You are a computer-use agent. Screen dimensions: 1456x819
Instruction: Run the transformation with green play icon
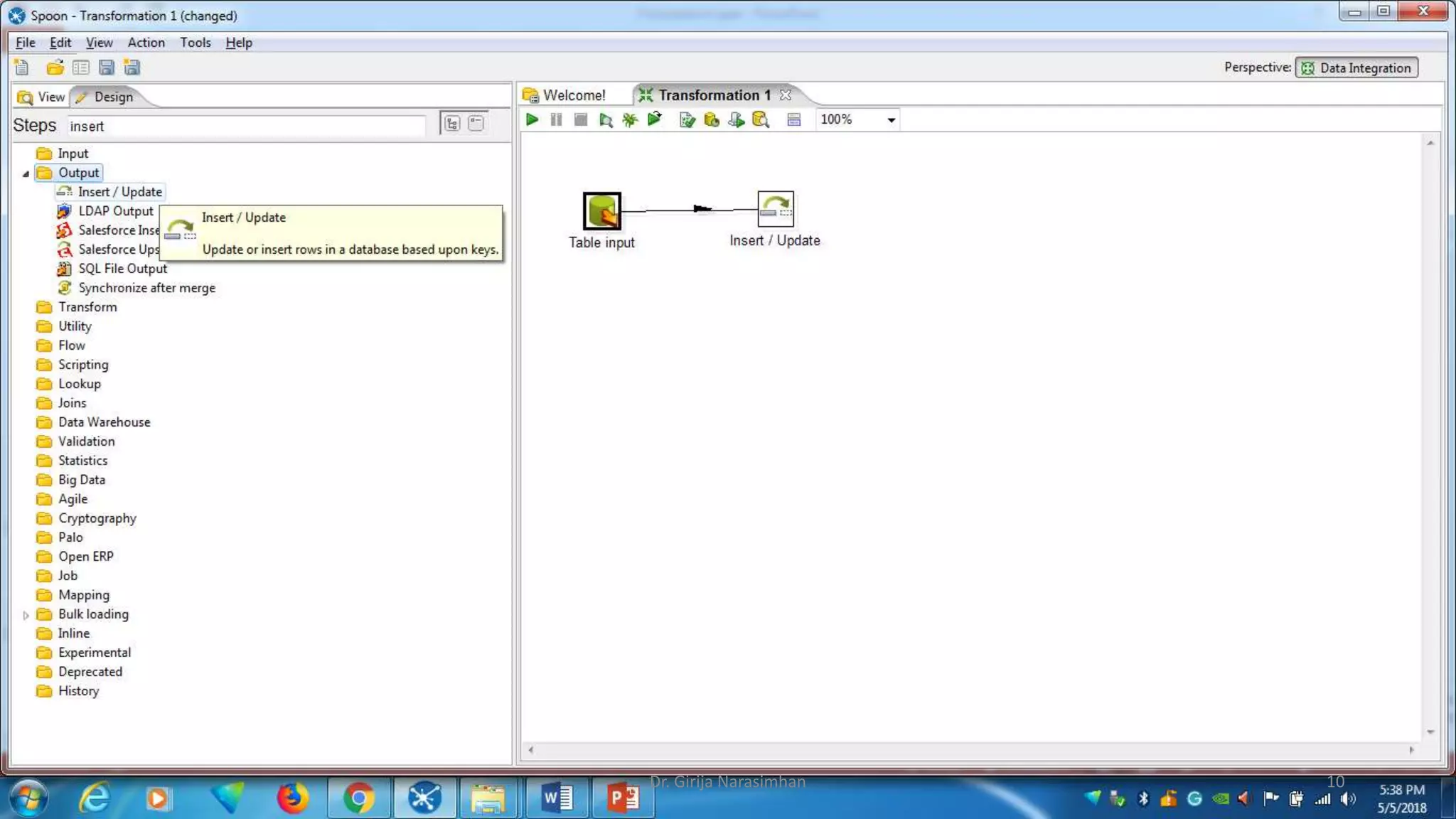[x=532, y=119]
